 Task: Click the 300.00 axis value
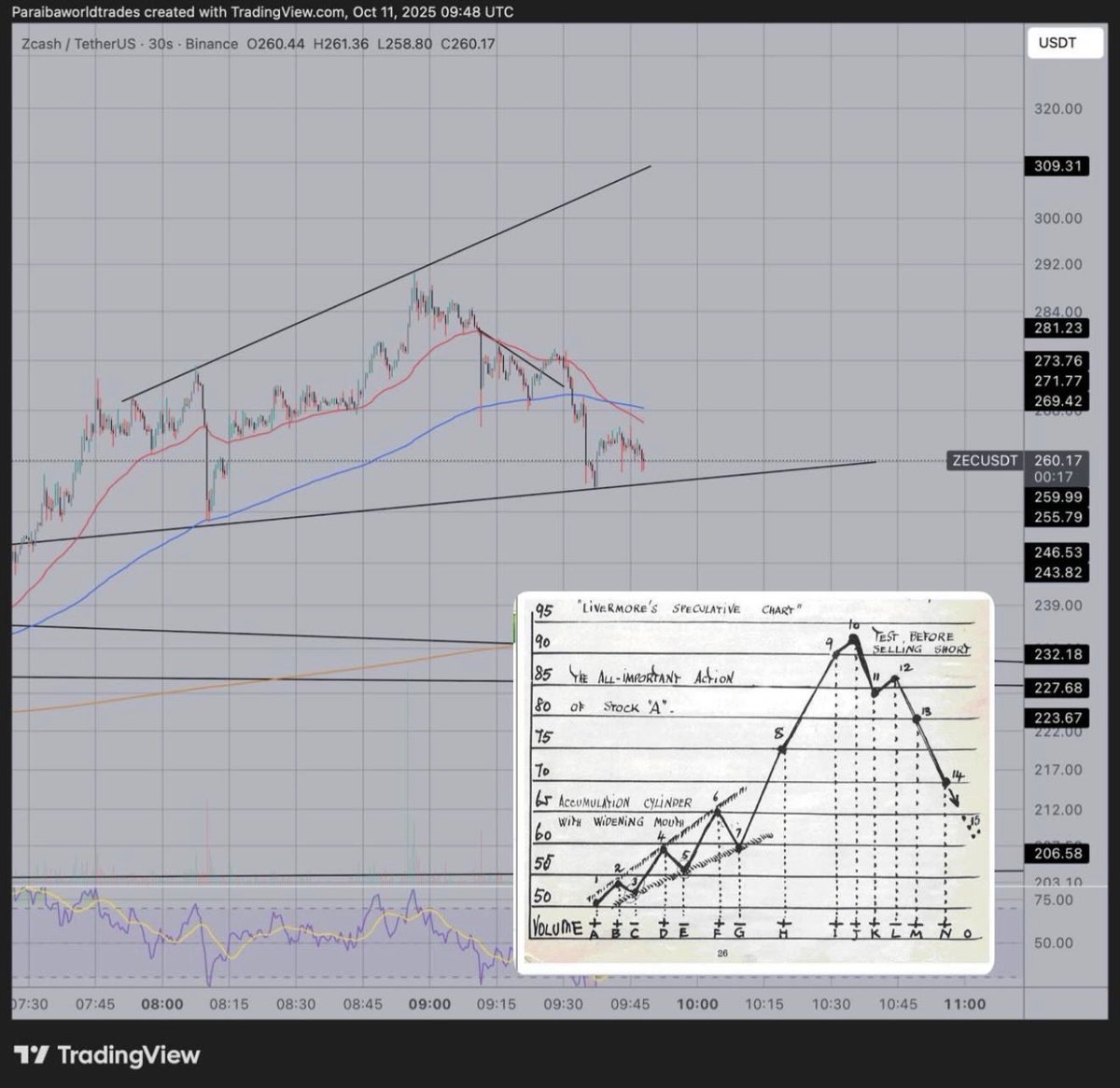(1057, 218)
